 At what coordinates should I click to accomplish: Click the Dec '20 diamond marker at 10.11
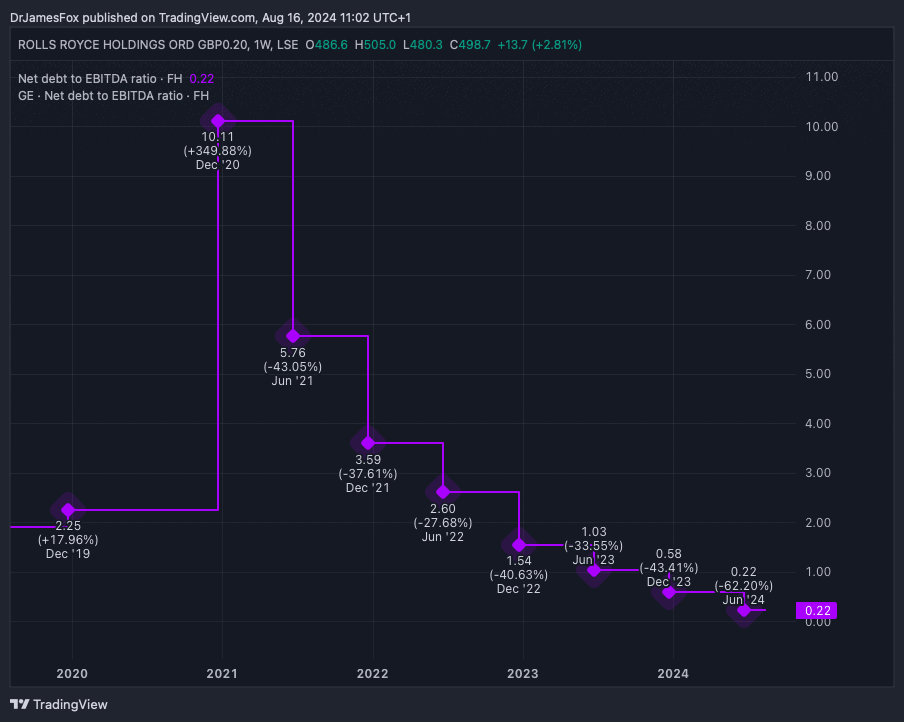click(218, 121)
